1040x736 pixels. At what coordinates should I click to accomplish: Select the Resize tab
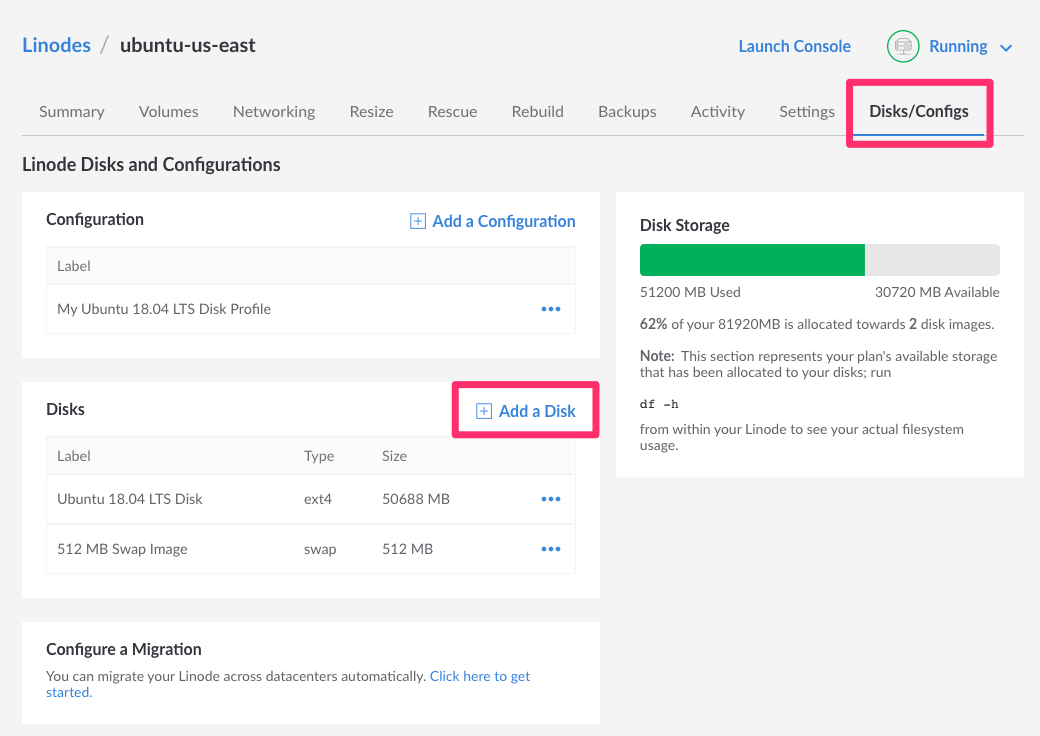pyautogui.click(x=371, y=111)
